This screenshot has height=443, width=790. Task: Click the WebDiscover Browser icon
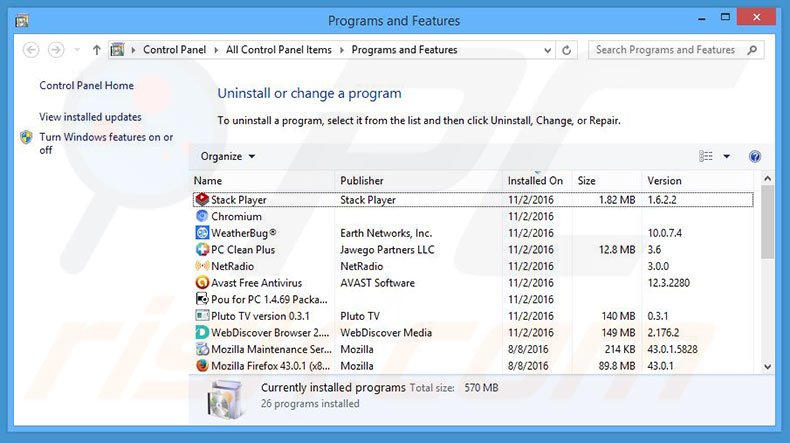tap(202, 333)
